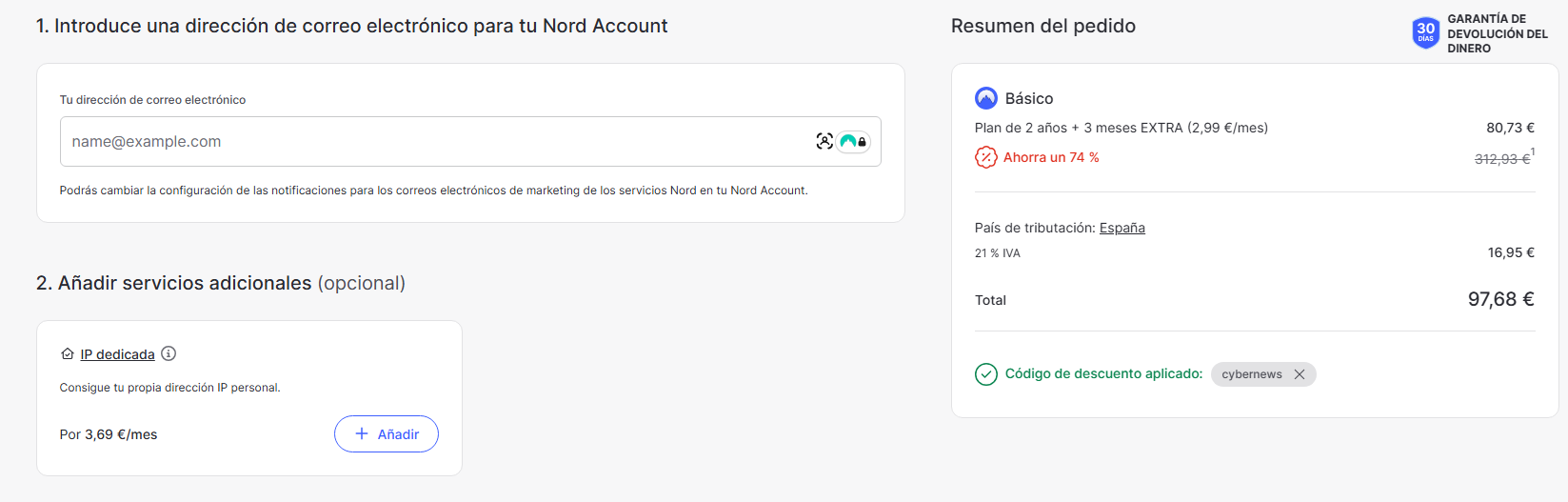This screenshot has height=502, width=1568.
Task: Click the 'Resumen del pedido' heading
Action: [x=1043, y=26]
